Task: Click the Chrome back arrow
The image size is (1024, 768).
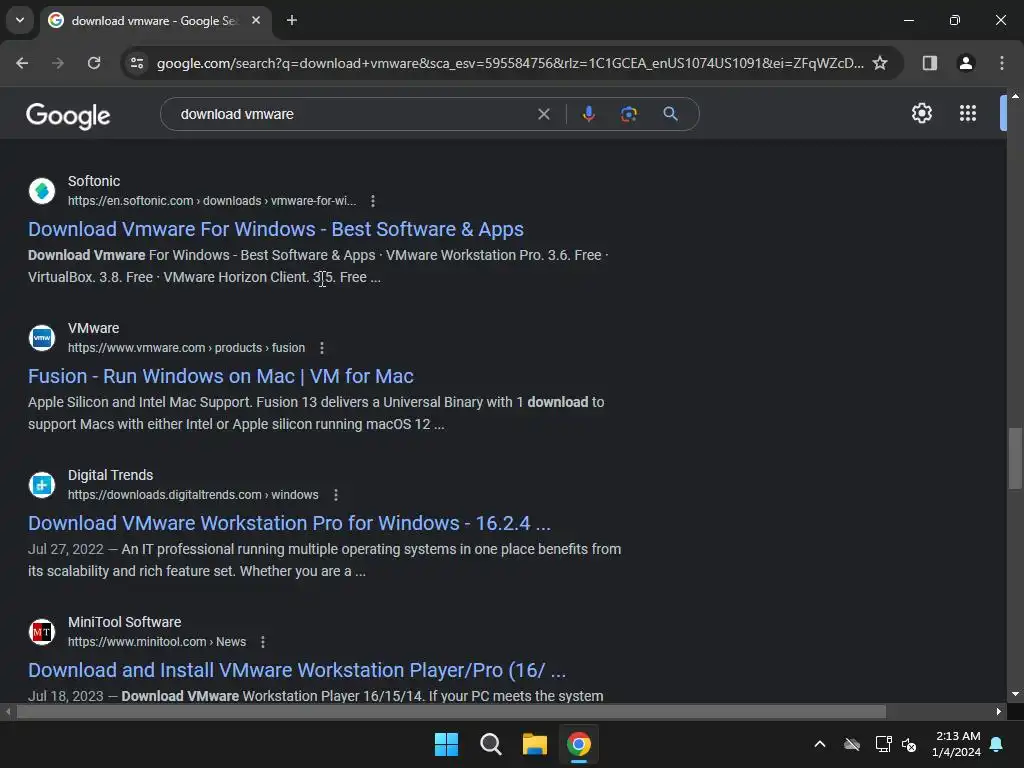Action: pyautogui.click(x=22, y=63)
